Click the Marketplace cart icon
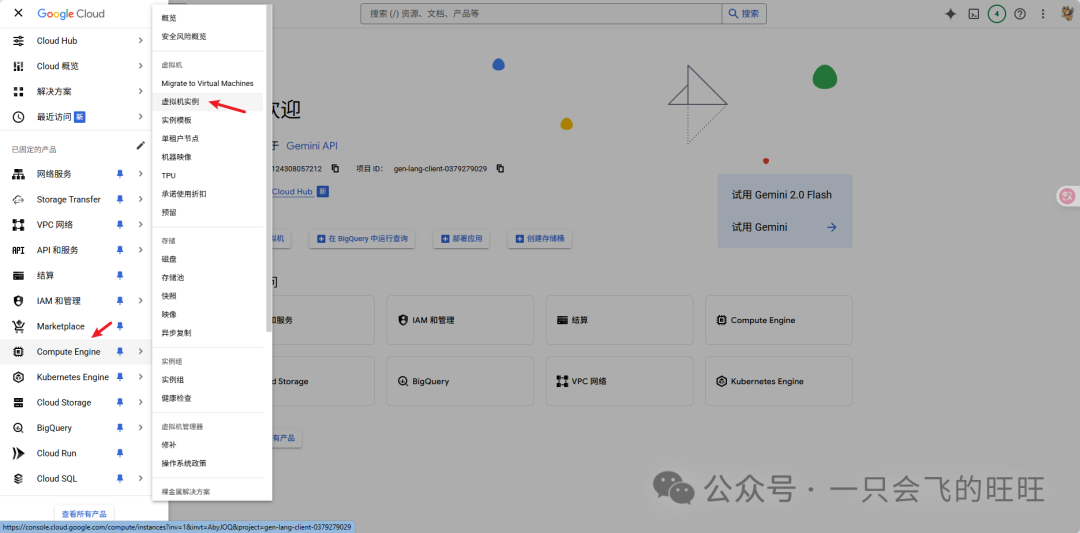This screenshot has width=1080, height=533. [19, 326]
